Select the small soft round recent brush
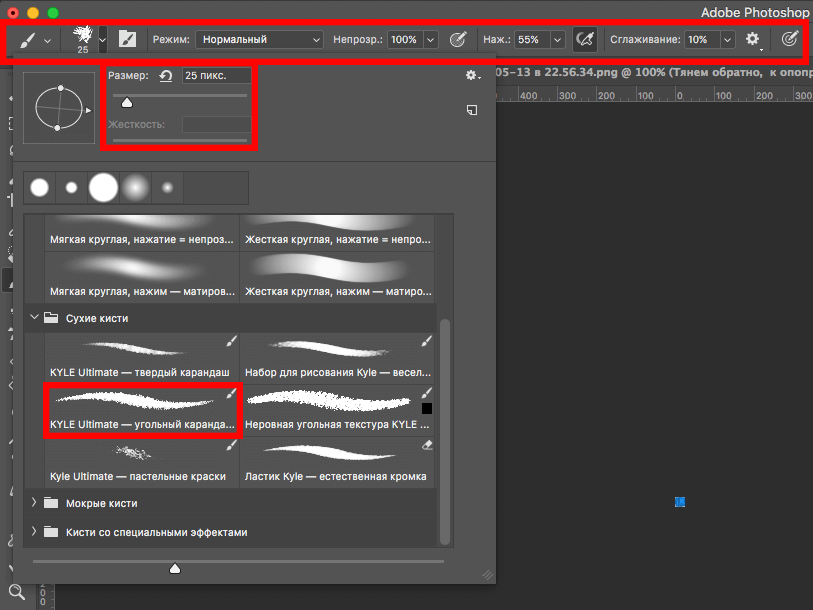The image size is (813, 610). [167, 188]
